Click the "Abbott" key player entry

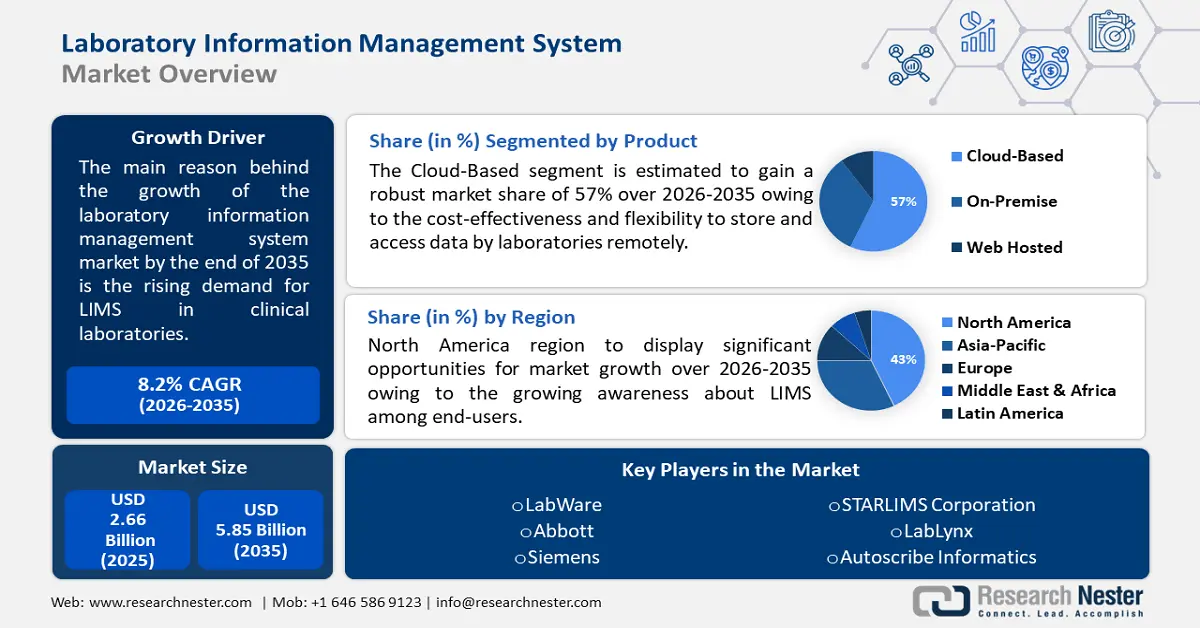[x=557, y=531]
